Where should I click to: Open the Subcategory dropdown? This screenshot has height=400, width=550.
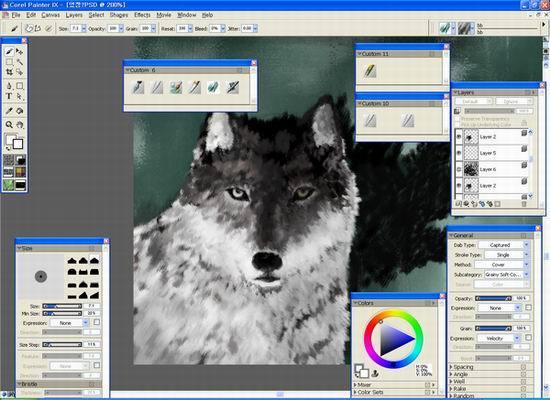[x=507, y=274]
